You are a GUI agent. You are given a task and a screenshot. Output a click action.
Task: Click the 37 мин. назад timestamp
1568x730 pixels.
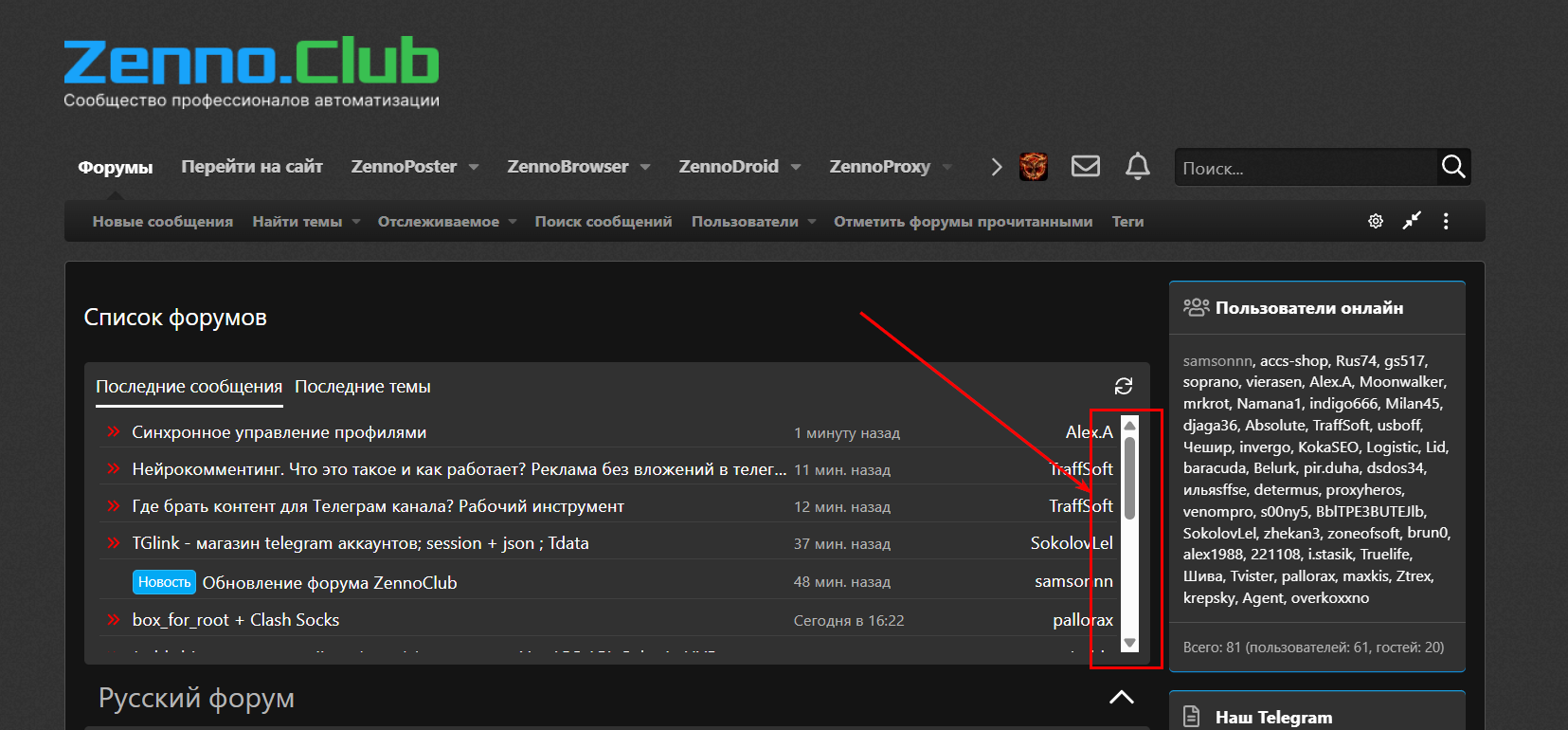842,544
